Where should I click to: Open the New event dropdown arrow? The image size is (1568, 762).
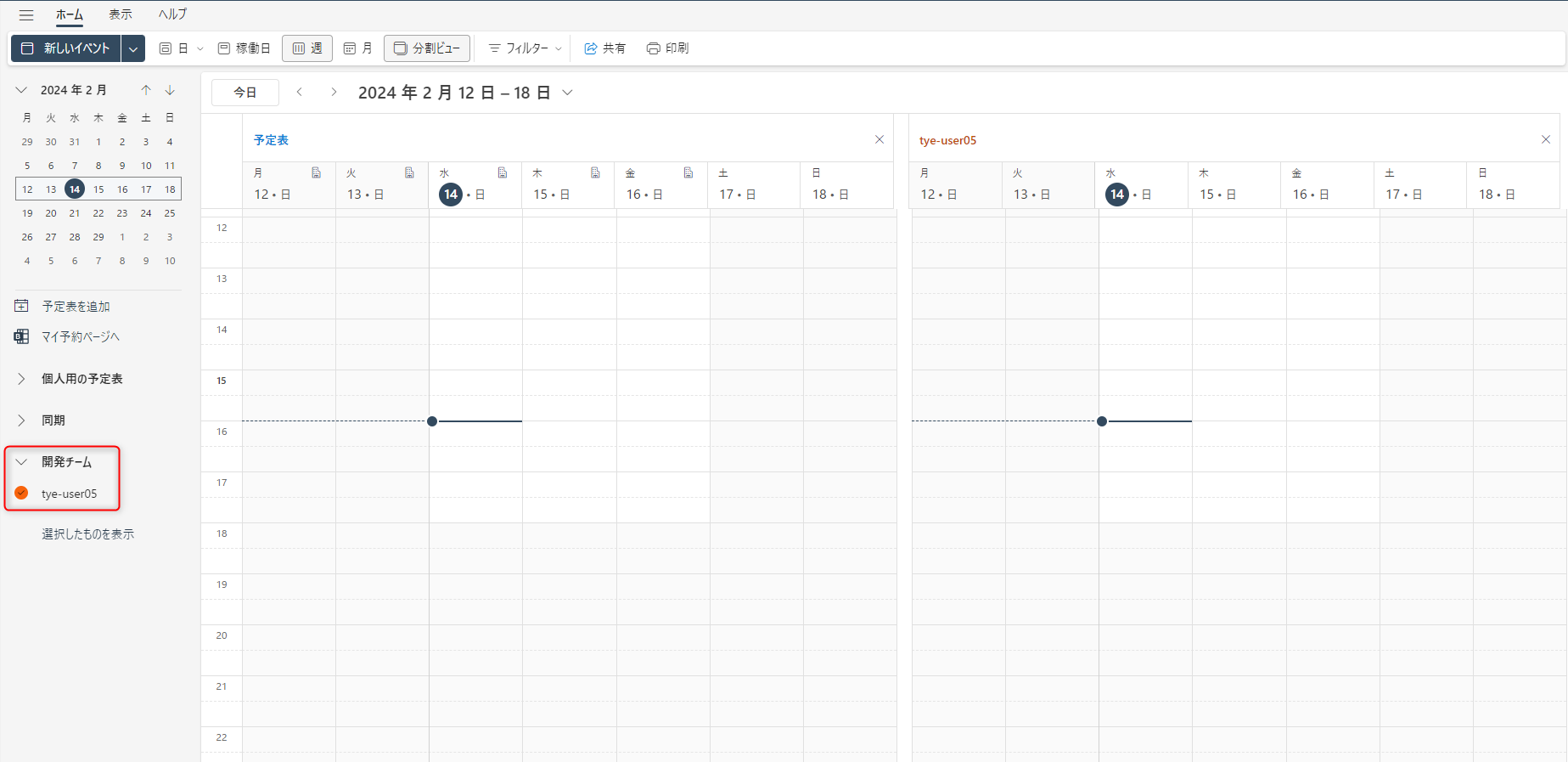click(133, 48)
